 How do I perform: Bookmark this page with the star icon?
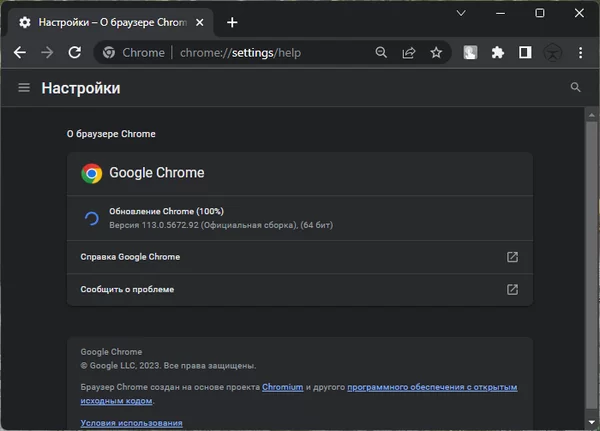436,53
